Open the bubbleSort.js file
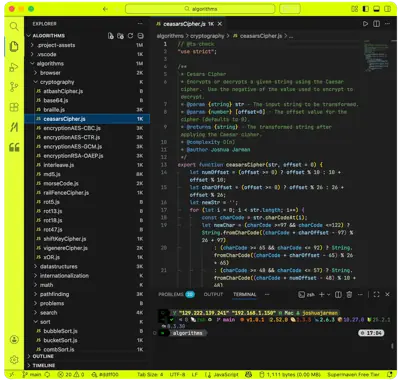Viewport: 400px width, 382px height. click(87, 331)
